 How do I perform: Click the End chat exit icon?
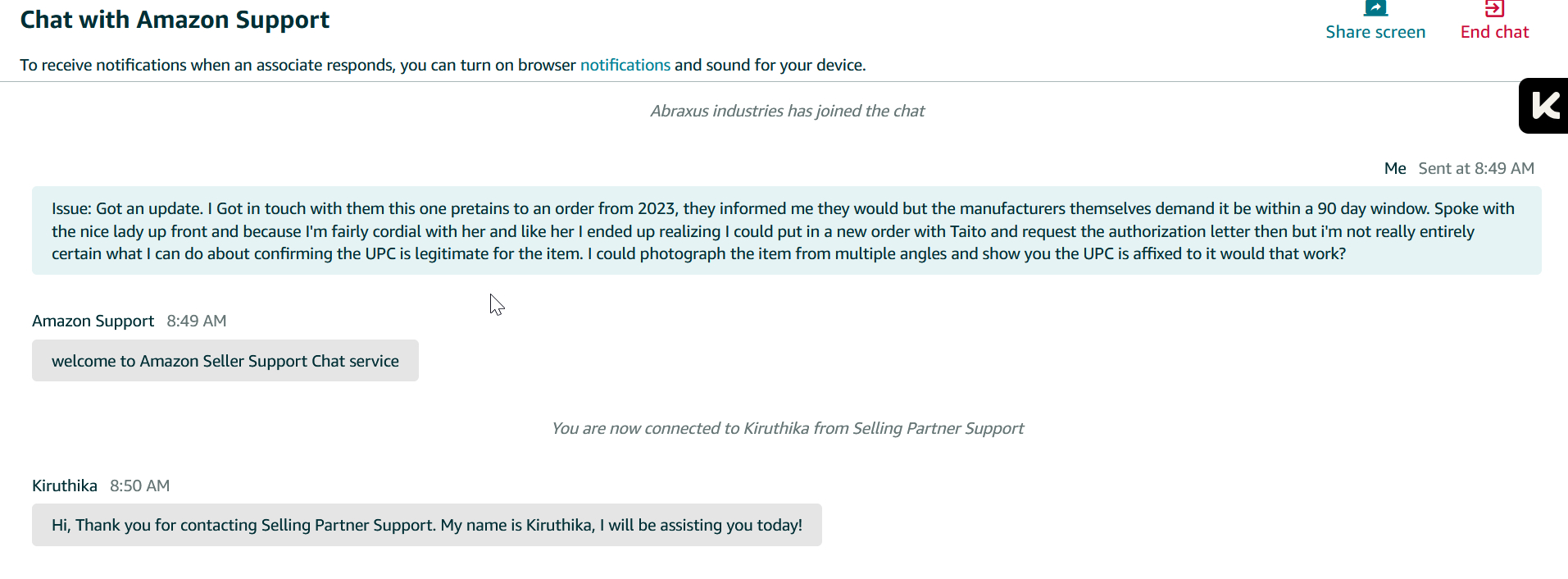[1494, 8]
